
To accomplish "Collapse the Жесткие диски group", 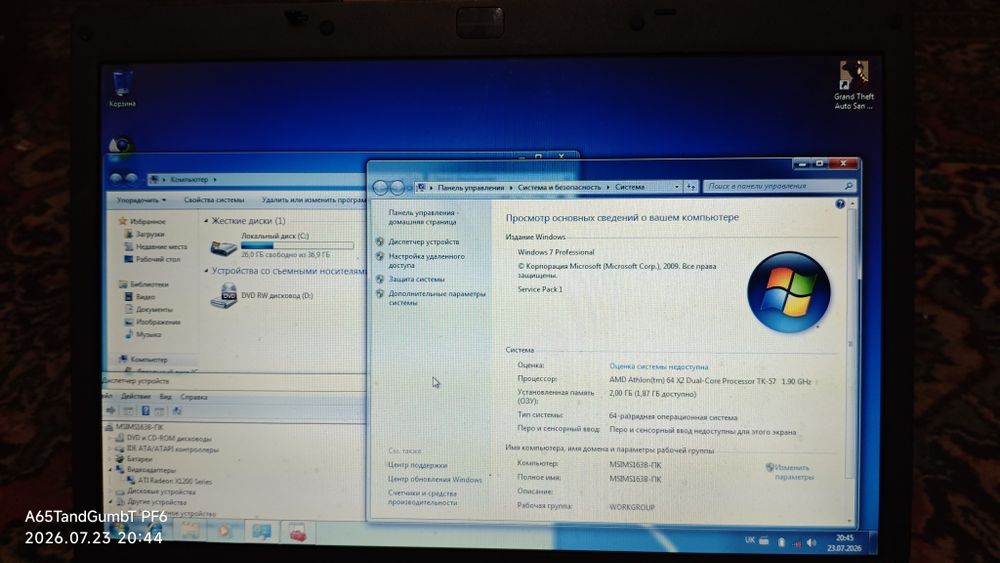I will (206, 221).
